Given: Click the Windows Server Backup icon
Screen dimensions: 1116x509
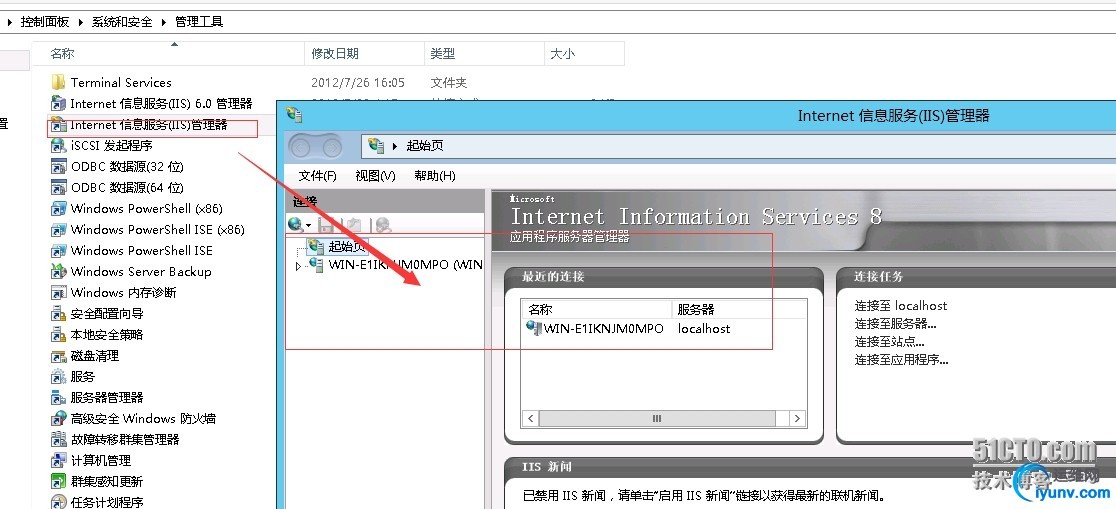Looking at the screenshot, I should click(59, 271).
